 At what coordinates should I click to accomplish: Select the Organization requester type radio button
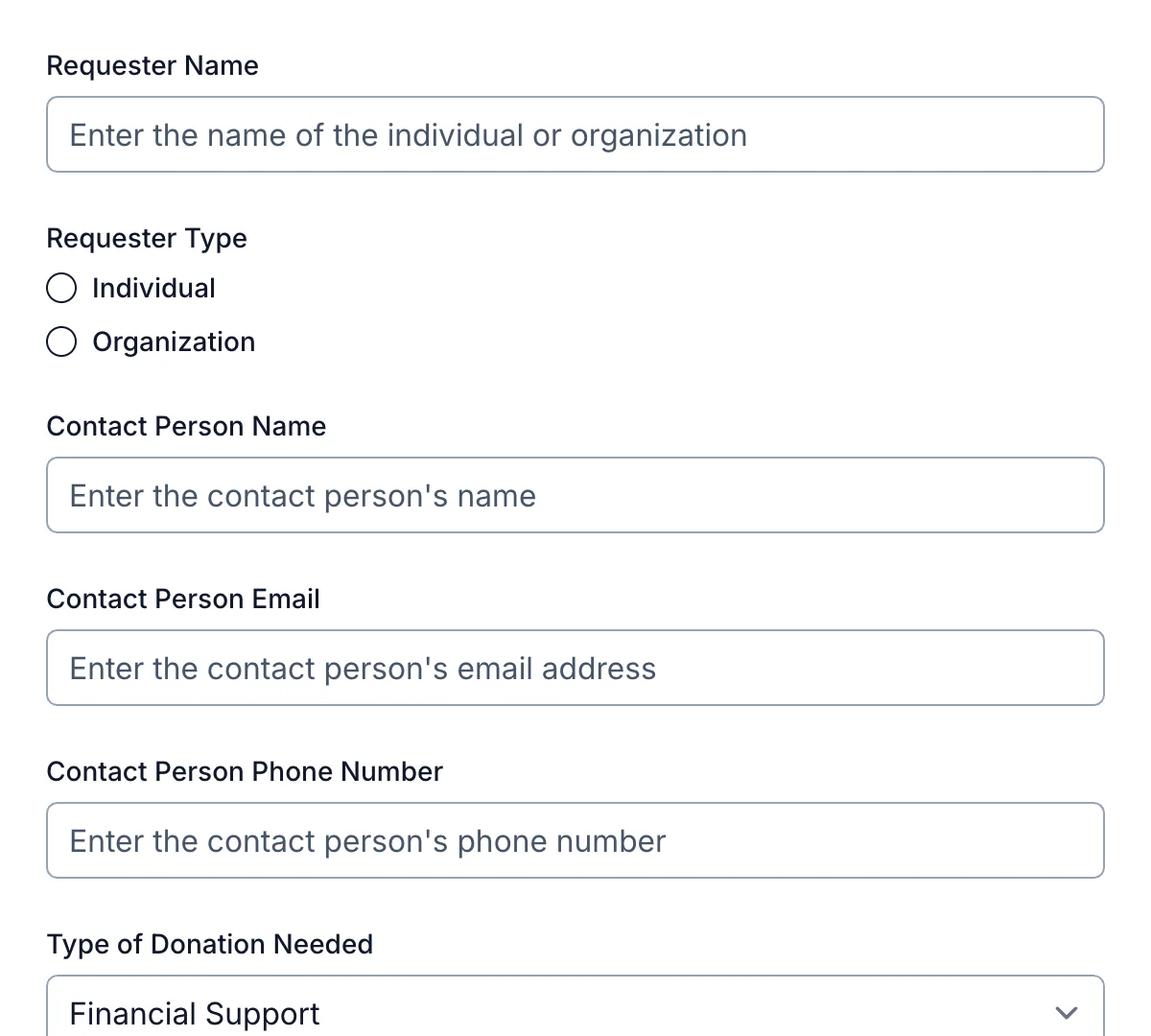[60, 341]
